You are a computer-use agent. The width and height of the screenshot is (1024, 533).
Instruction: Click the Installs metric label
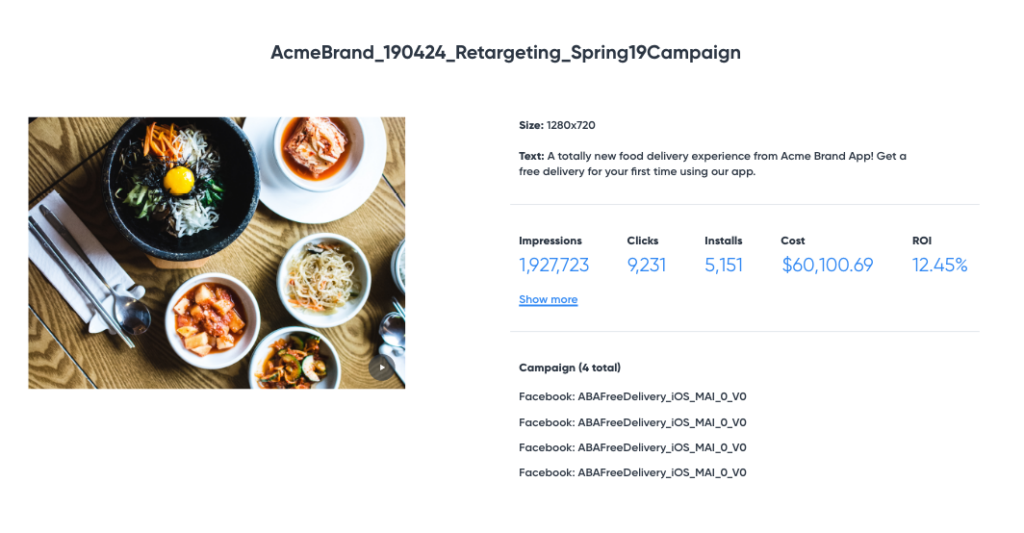723,241
